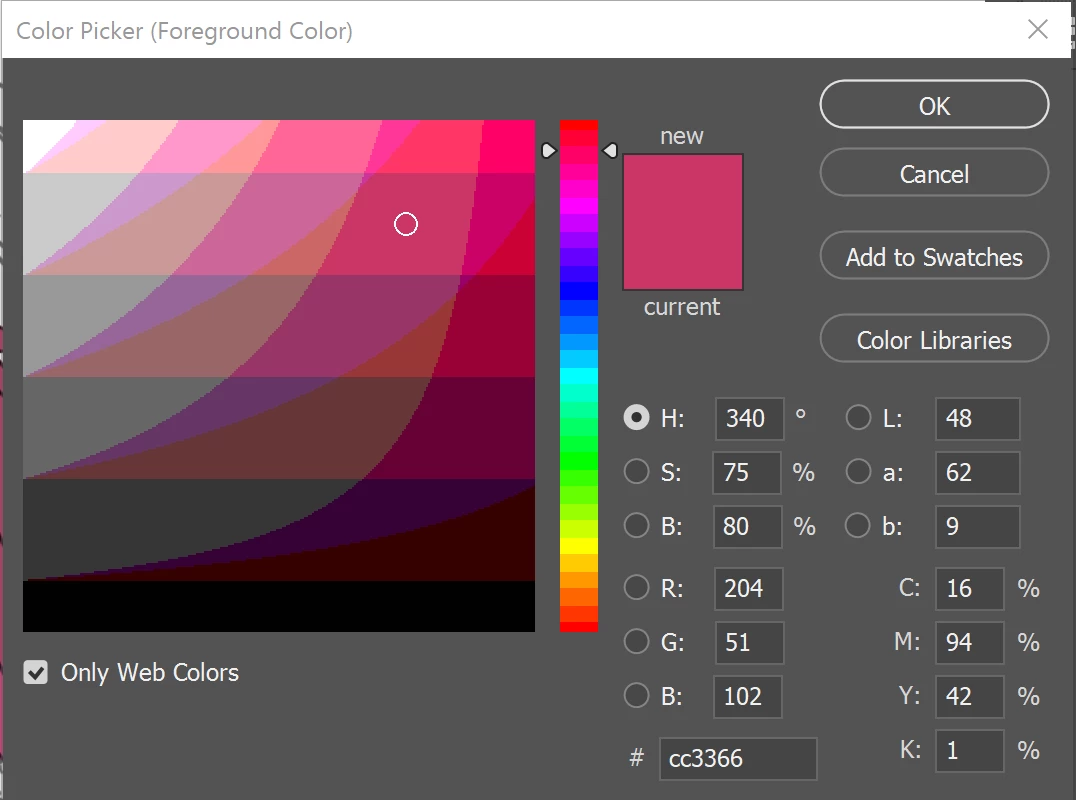Uncheck Only Web Colors checkbox
The height and width of the screenshot is (800, 1076).
coord(36,672)
